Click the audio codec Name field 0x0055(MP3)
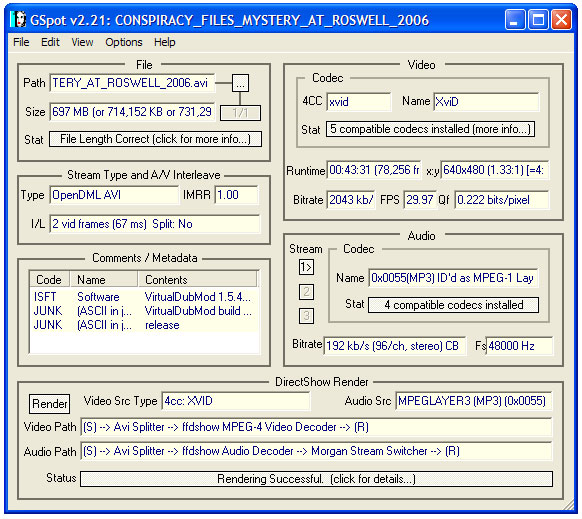Screen dimensions: 582x519 (453, 278)
